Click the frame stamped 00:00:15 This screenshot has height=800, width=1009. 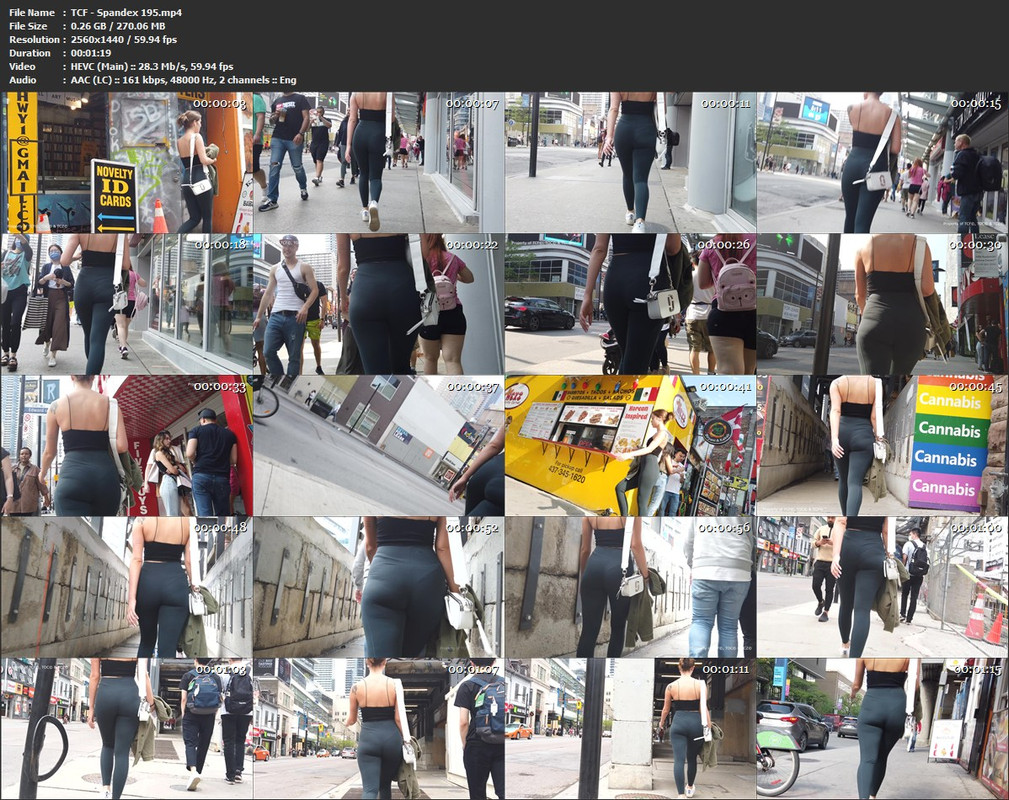click(882, 163)
